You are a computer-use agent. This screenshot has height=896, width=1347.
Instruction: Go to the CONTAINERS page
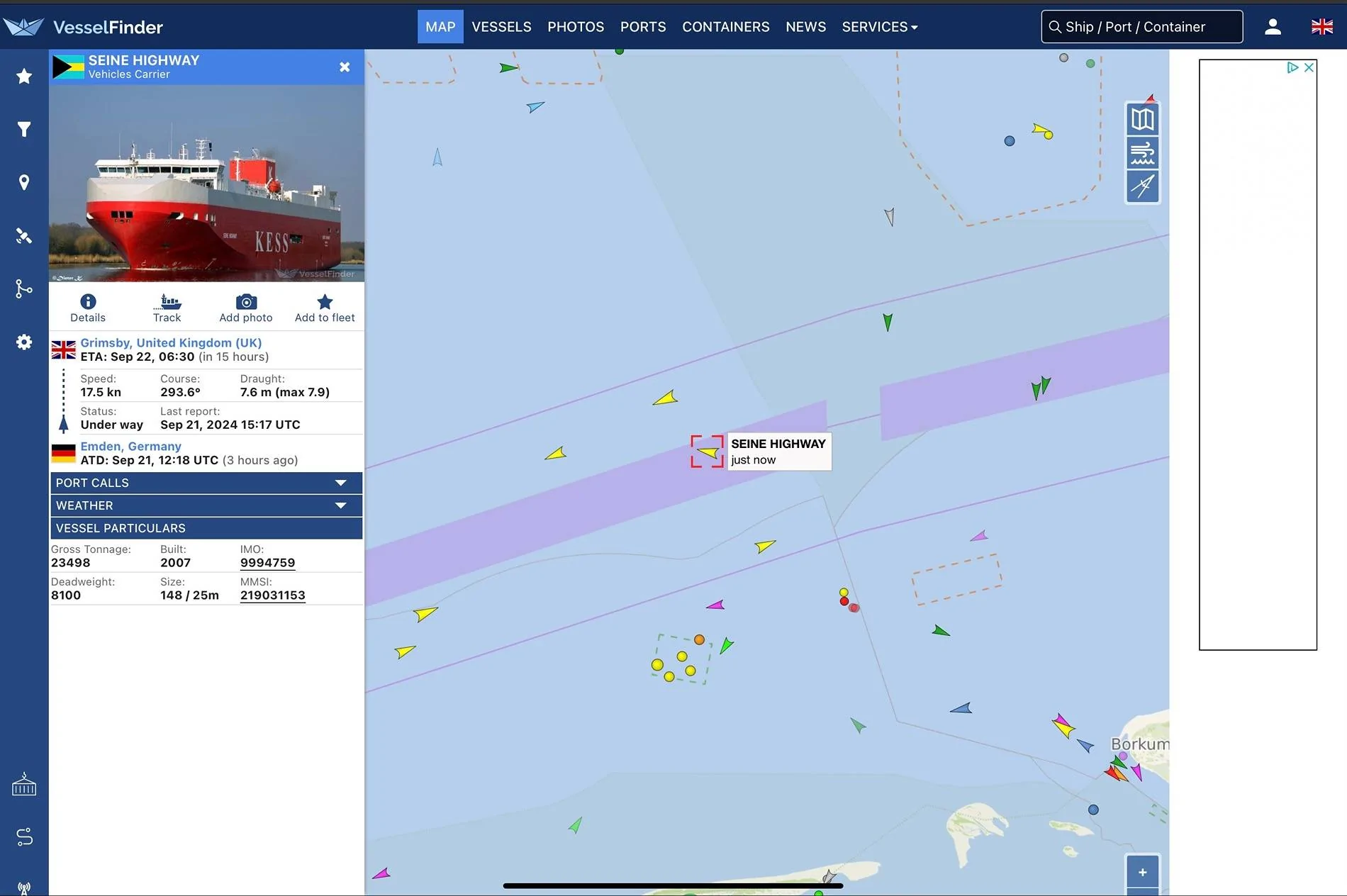pyautogui.click(x=726, y=27)
